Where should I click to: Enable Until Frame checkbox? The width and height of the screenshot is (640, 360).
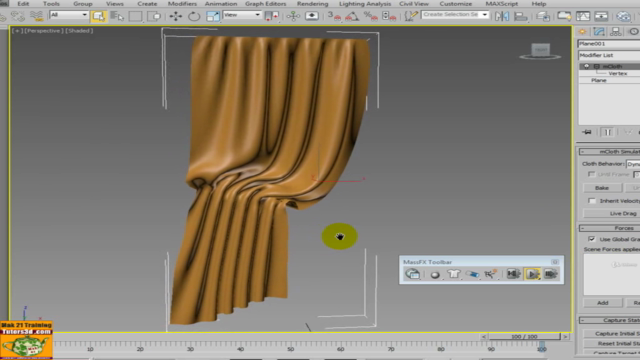(x=591, y=174)
